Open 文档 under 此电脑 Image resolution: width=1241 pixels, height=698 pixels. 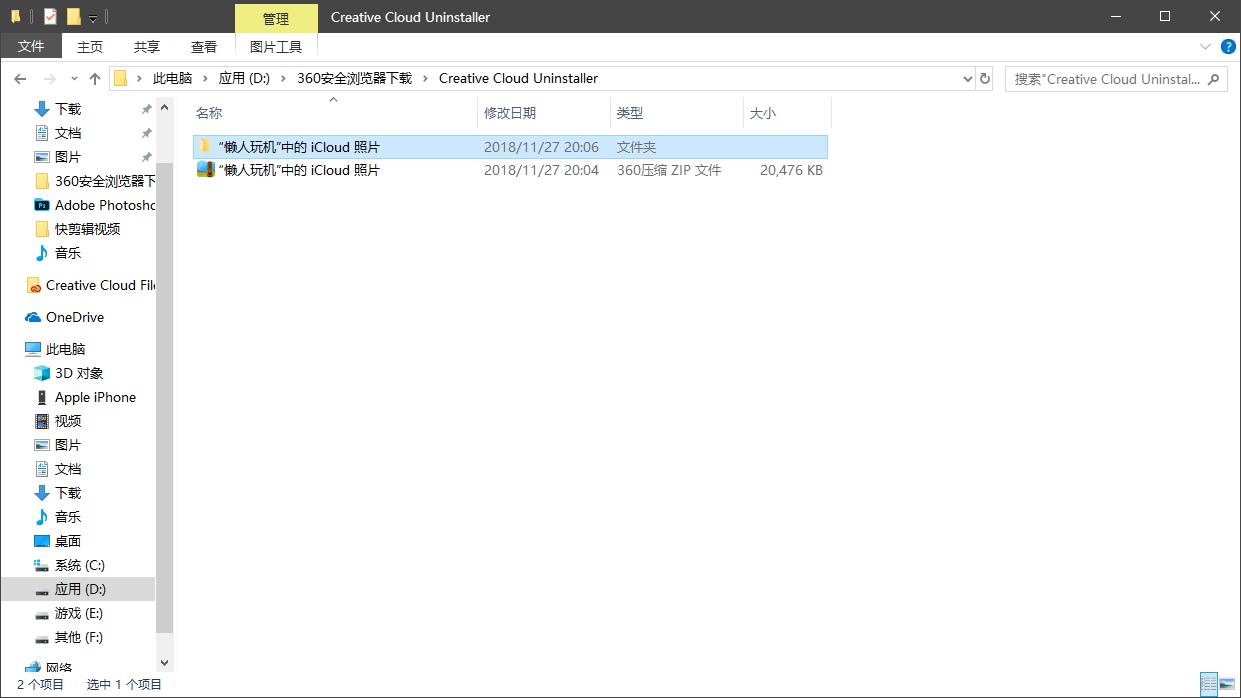(x=68, y=469)
